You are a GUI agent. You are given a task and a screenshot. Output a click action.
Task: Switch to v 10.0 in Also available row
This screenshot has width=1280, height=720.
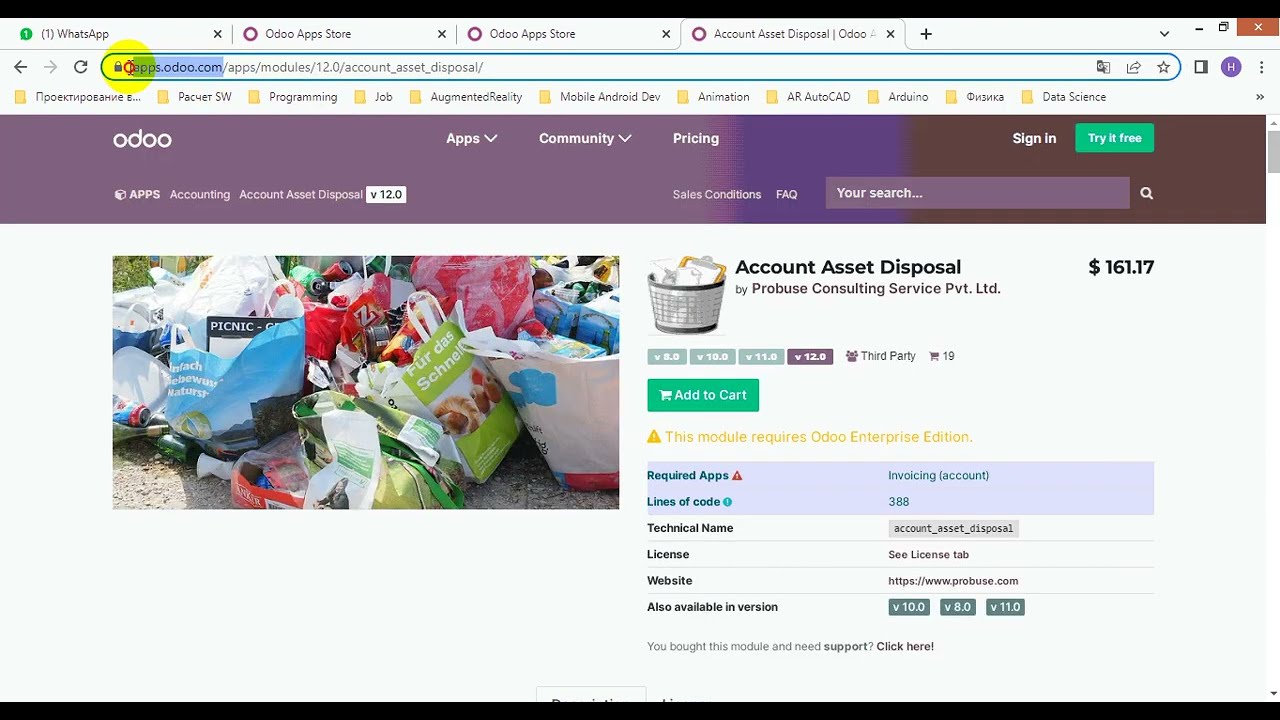coord(909,607)
